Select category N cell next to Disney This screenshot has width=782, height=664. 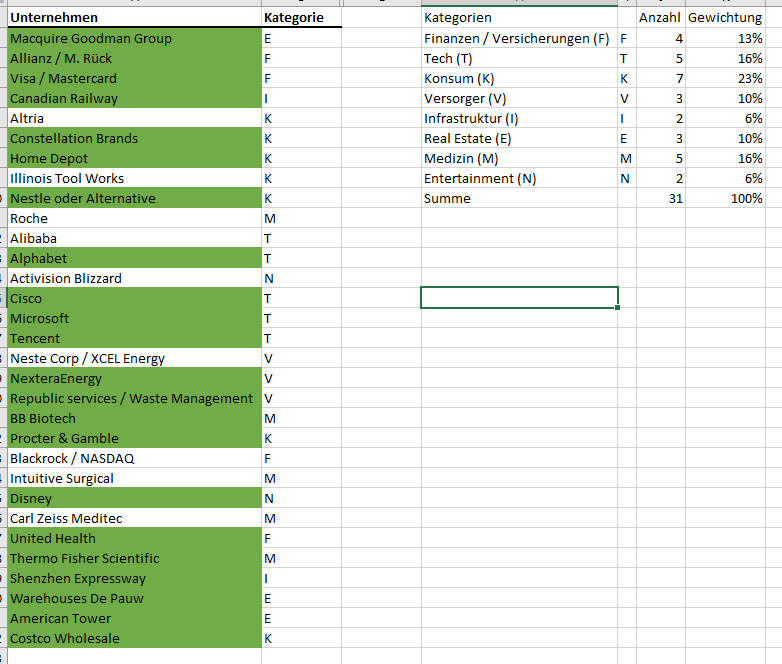click(302, 498)
